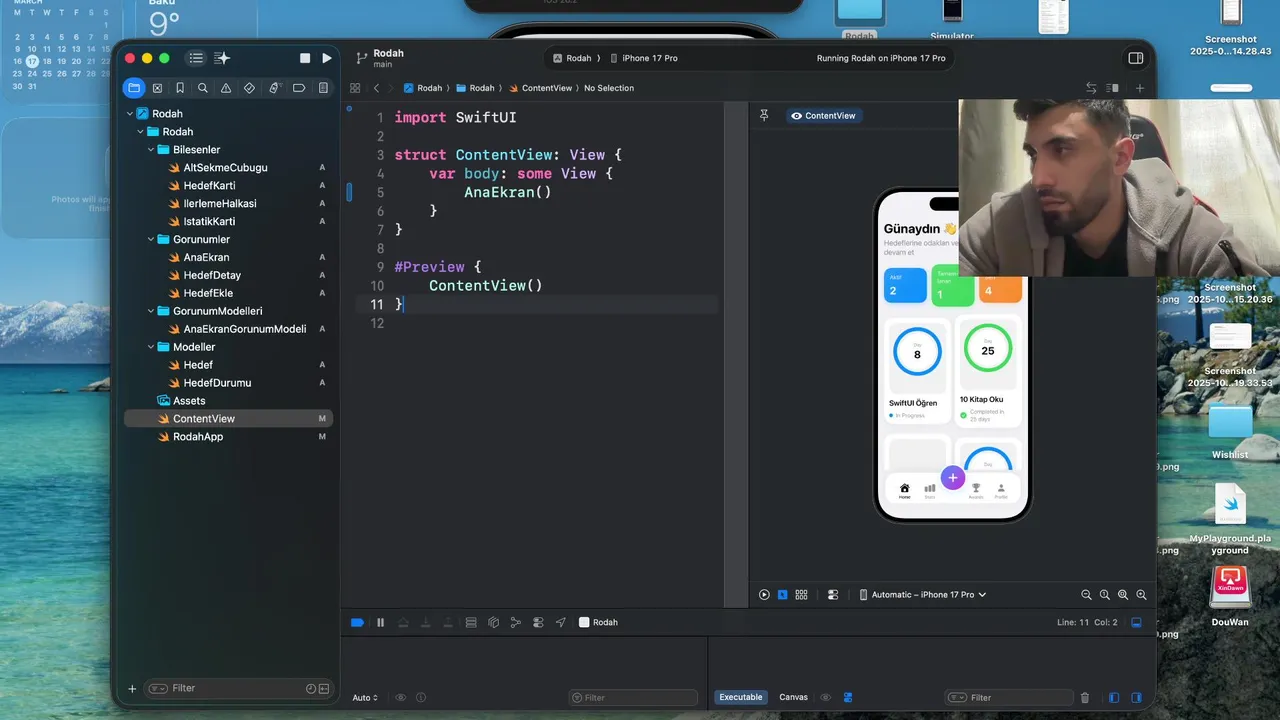Switch preview to Selectable mode

click(x=782, y=594)
